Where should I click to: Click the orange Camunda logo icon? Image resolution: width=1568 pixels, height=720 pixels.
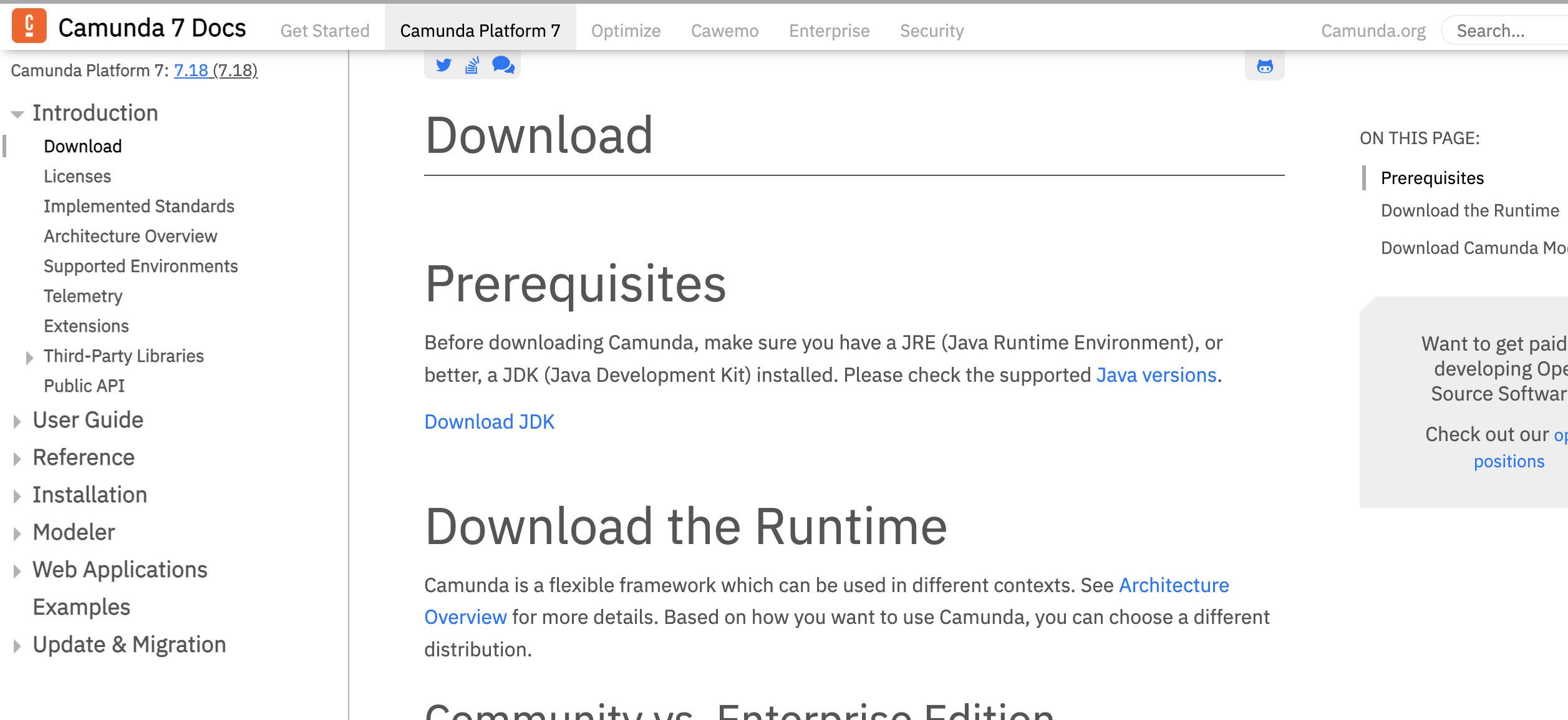click(29, 26)
